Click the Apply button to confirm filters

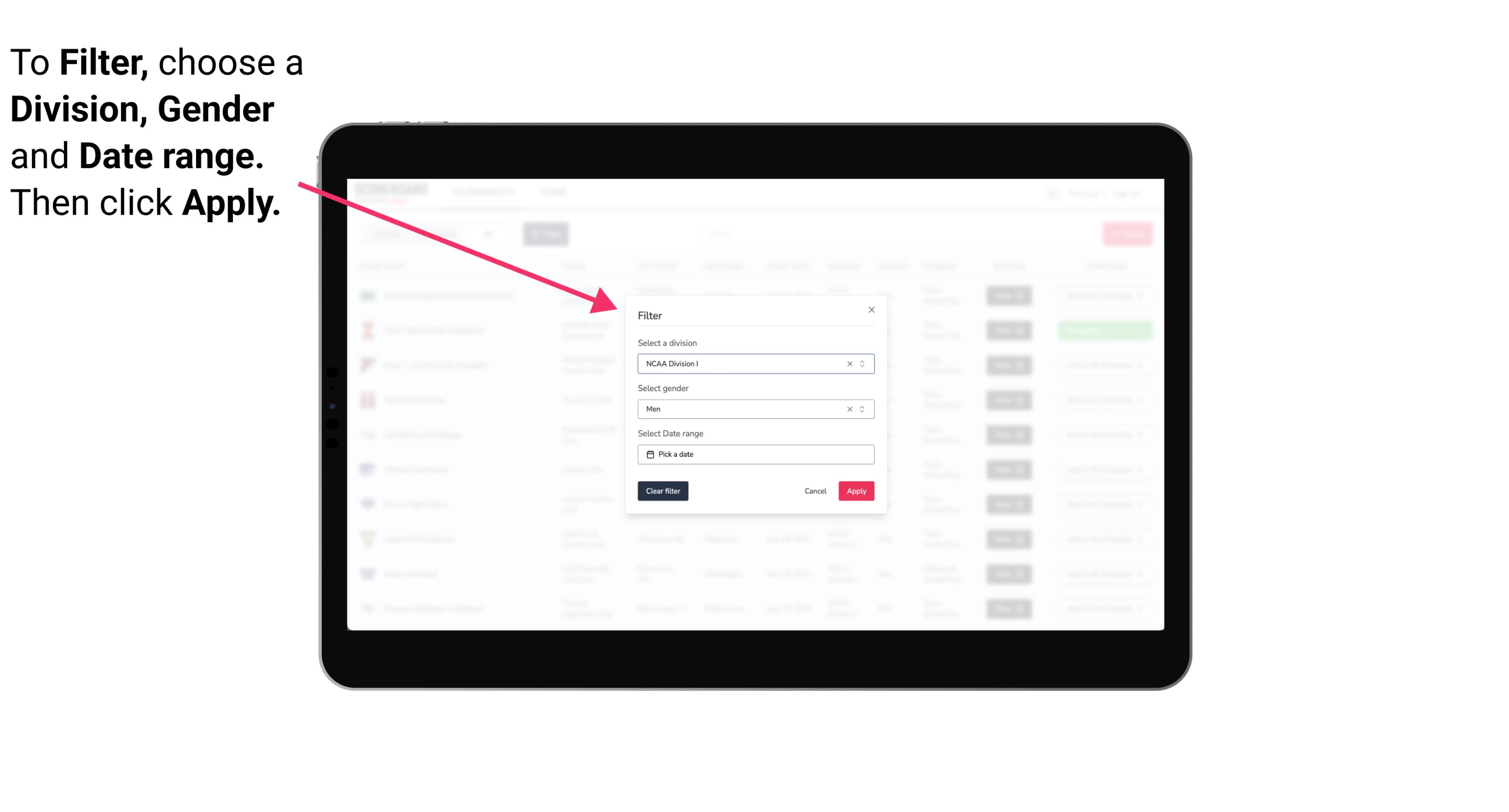click(x=855, y=491)
